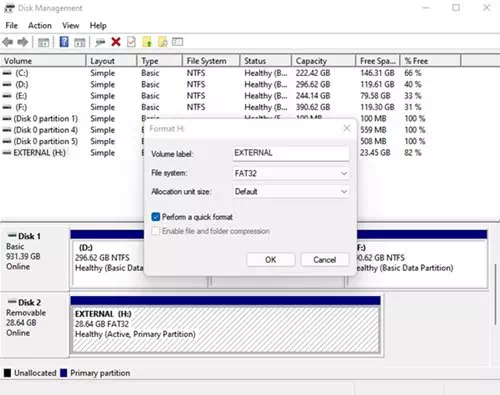Click the 119.61 GB free space cell
Viewport: 500px width, 395px height.
377,84
